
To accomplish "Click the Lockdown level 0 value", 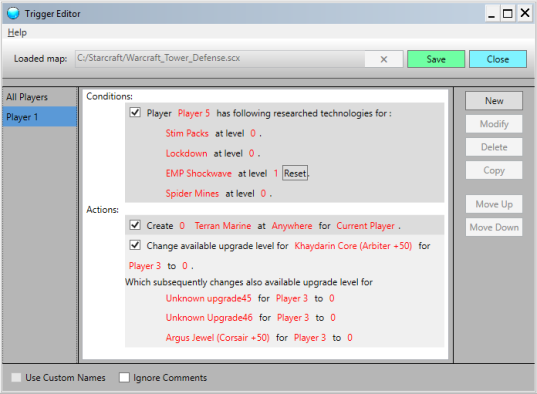I will tap(251, 153).
